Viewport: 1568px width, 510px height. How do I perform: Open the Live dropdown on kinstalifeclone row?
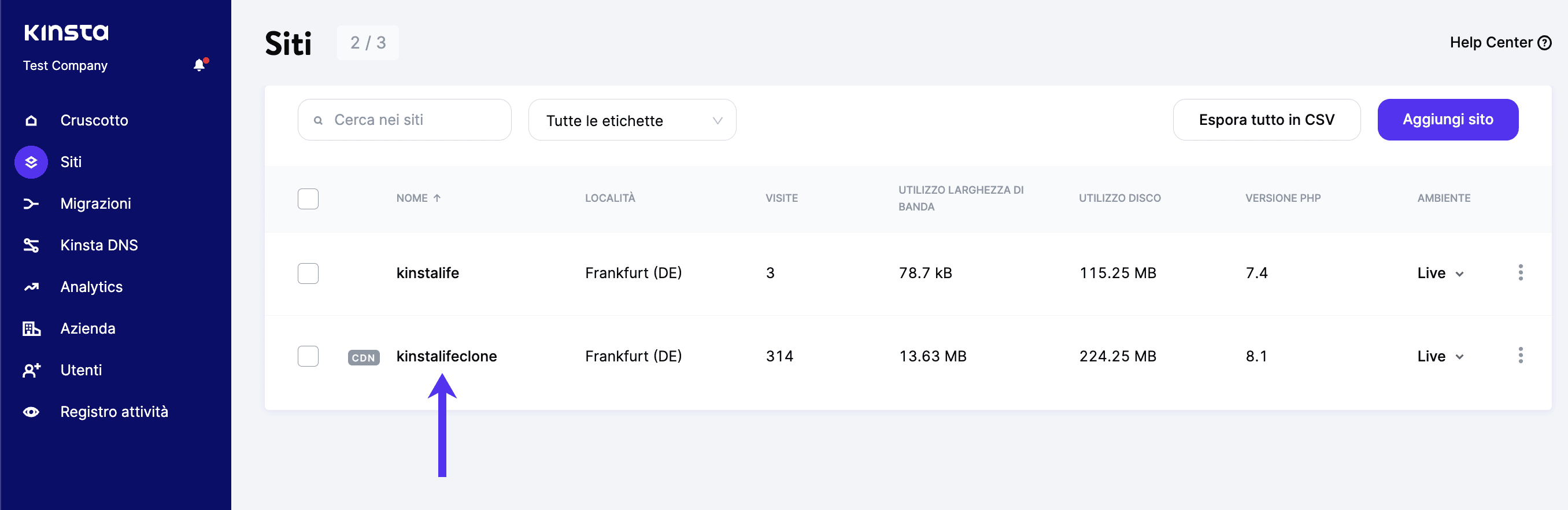pyautogui.click(x=1440, y=356)
